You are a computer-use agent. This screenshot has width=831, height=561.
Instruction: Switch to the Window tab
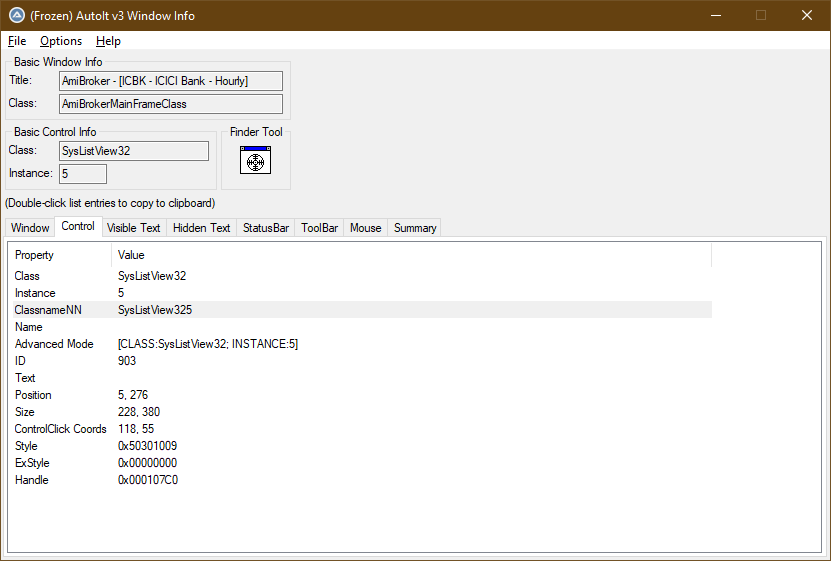coord(30,228)
